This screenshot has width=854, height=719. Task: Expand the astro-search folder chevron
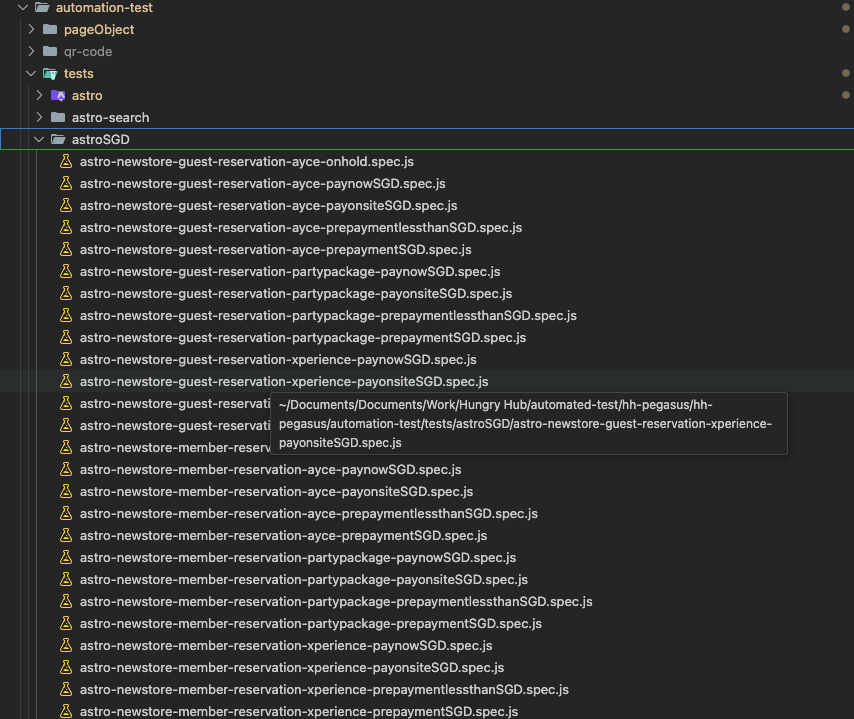tap(39, 118)
